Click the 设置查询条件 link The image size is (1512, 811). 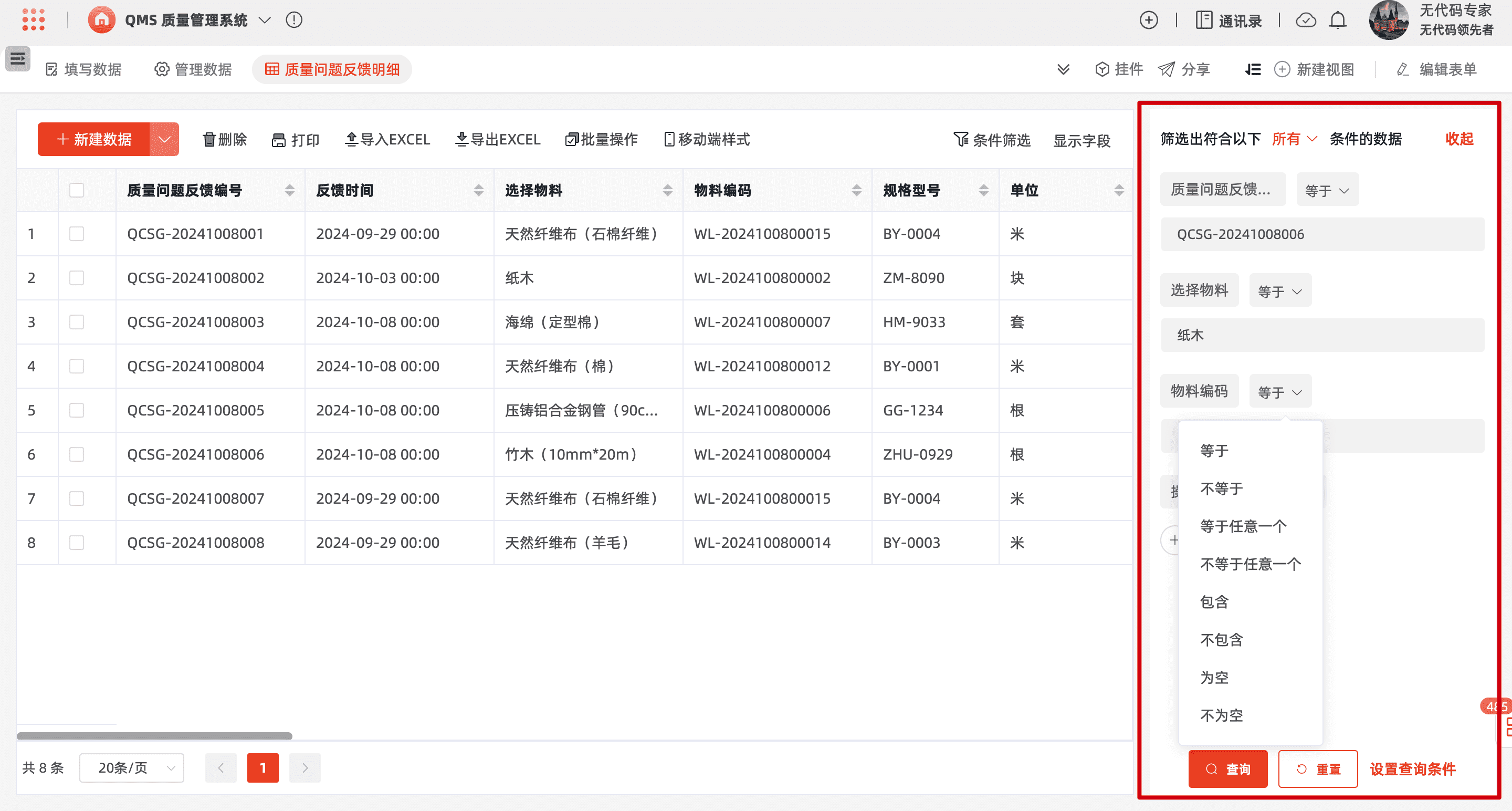tap(1413, 769)
